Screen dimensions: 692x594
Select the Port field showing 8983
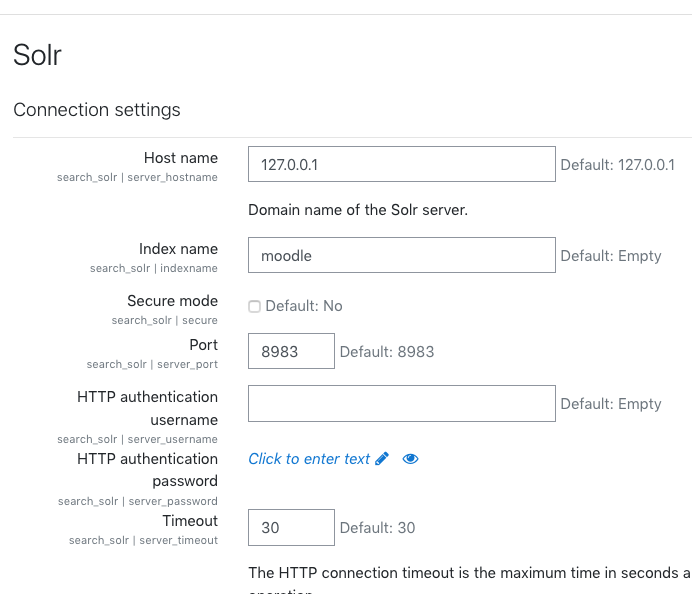[x=291, y=351]
